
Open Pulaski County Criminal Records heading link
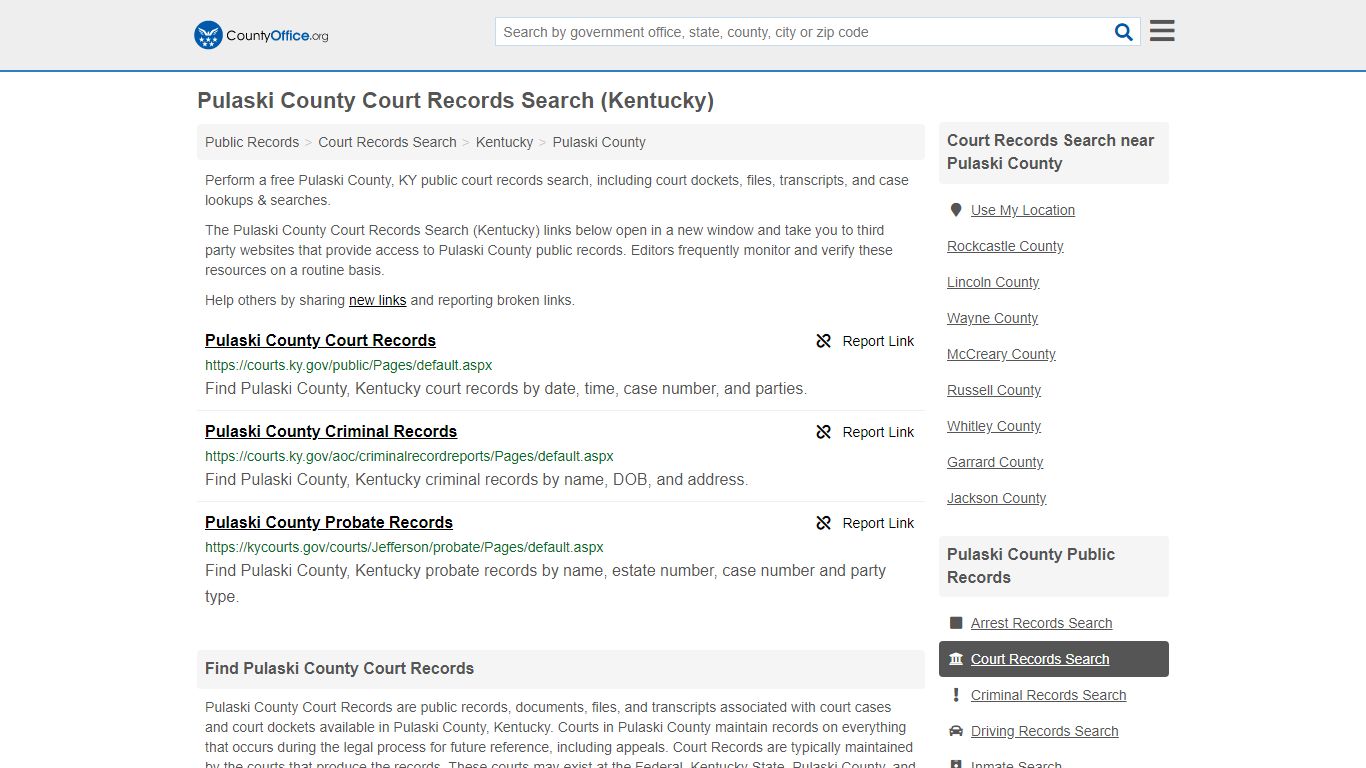tap(331, 431)
